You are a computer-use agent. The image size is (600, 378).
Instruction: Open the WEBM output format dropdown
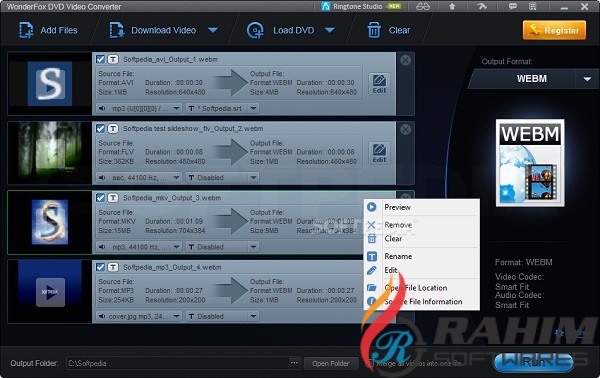(x=587, y=79)
